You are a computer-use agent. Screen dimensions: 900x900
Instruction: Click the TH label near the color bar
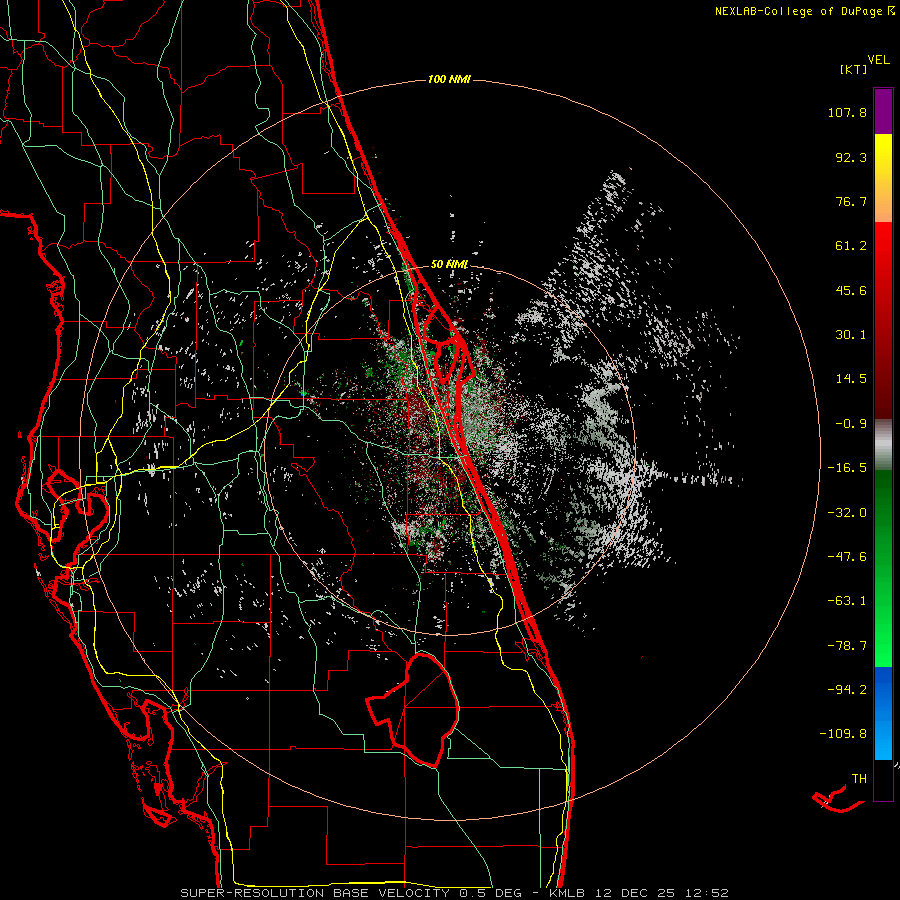tap(859, 779)
